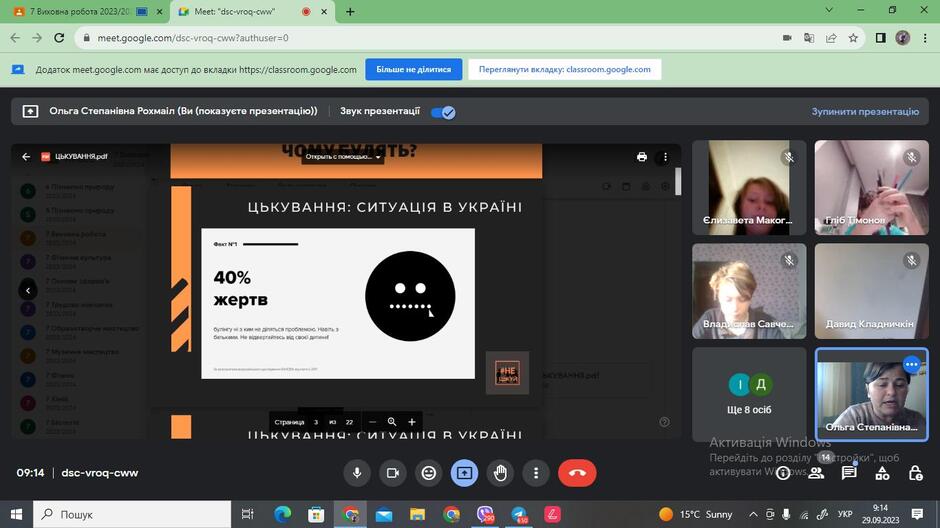The height and width of the screenshot is (528, 940).
Task: Click the browser back button
Action: click(x=15, y=38)
